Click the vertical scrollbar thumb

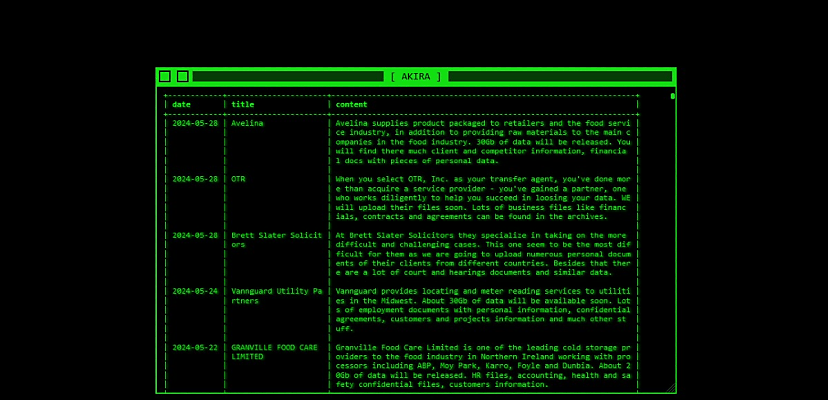pyautogui.click(x=673, y=96)
